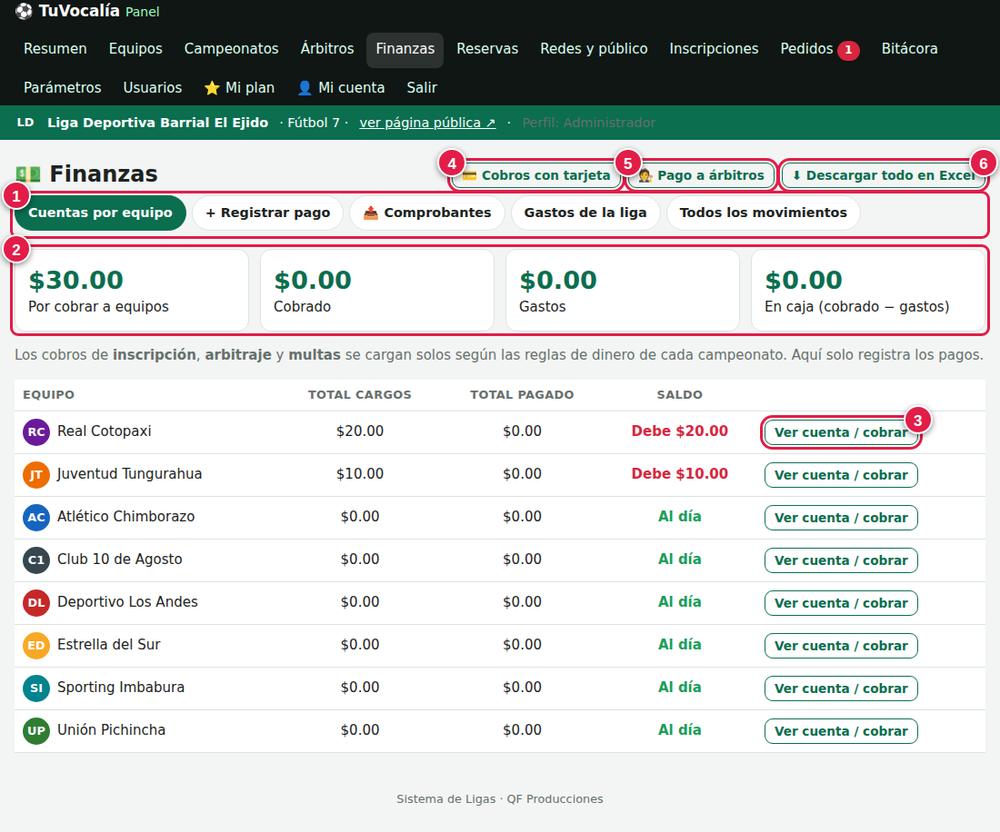Click the Unión Pichincha UP avatar
This screenshot has height=832, width=1000.
(36, 731)
